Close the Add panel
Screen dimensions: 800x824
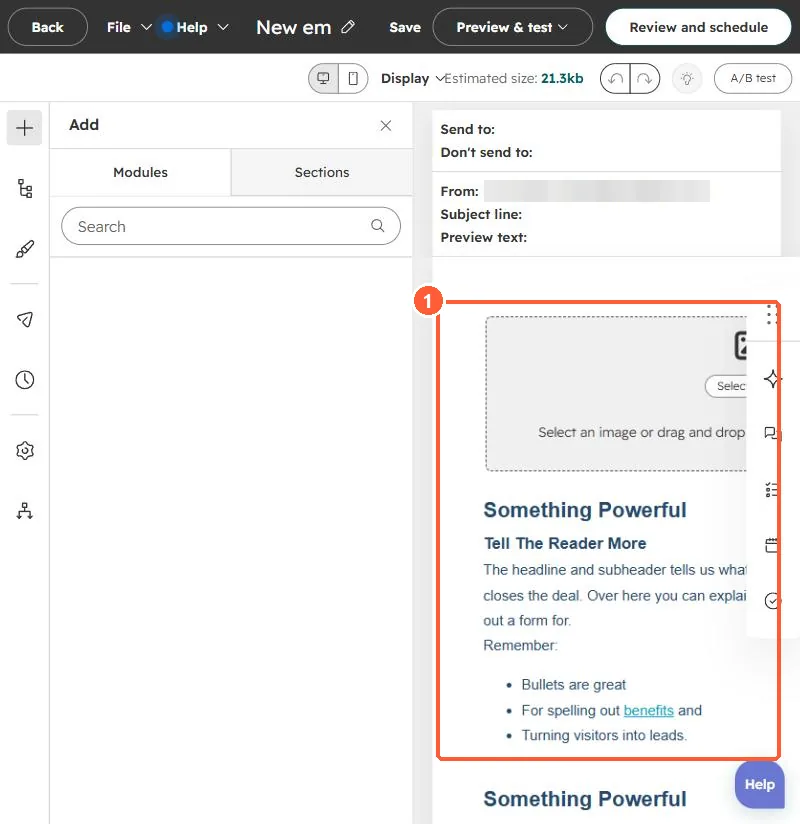tap(386, 126)
